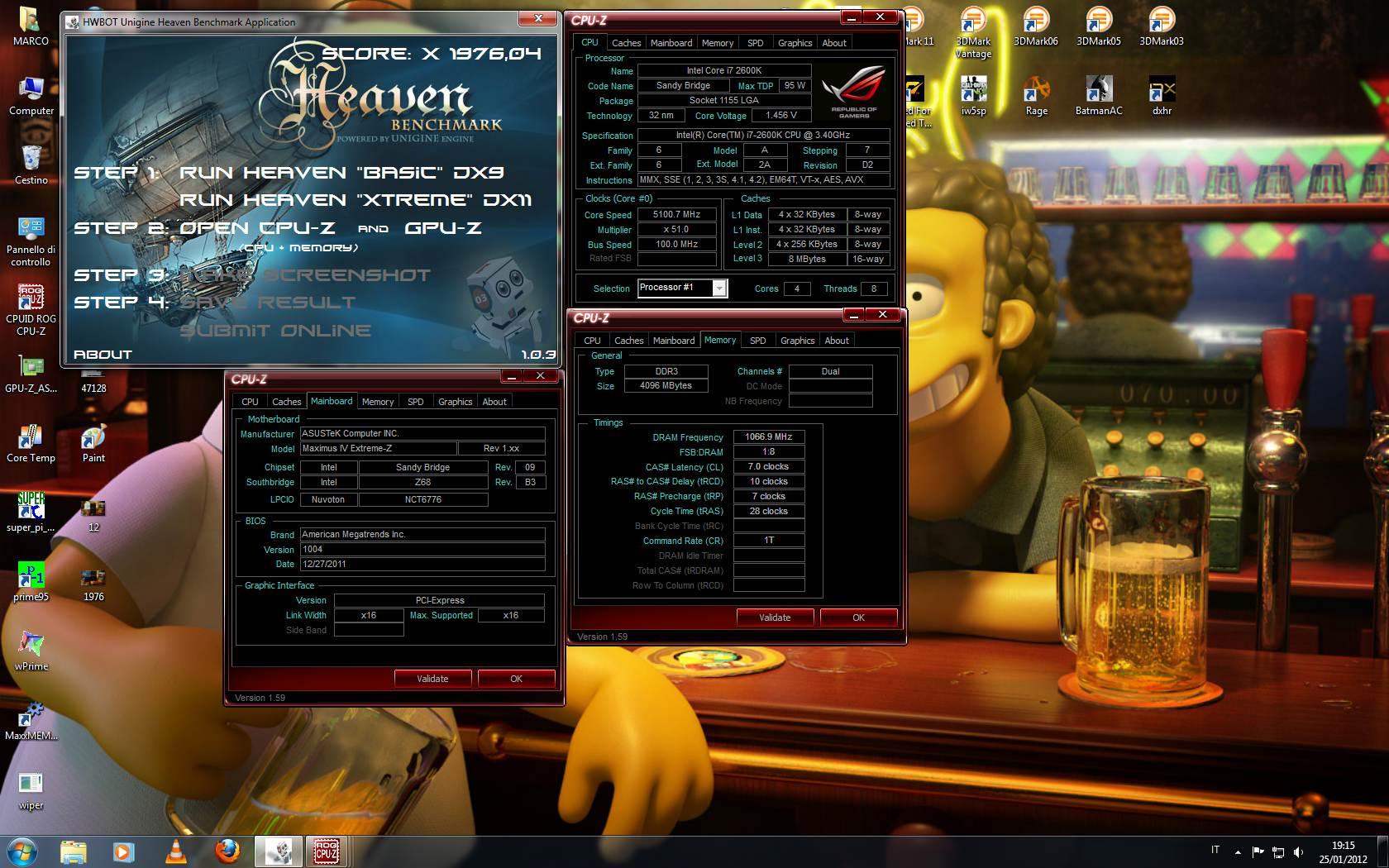Open Windows Media Player from the taskbar
The image size is (1389, 868).
[123, 851]
